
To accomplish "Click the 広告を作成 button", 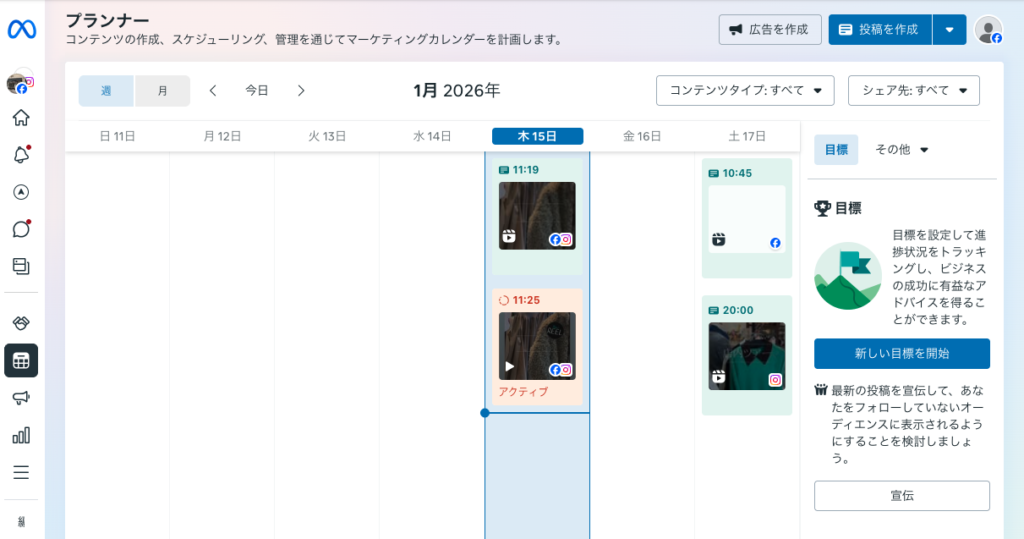I will tap(770, 30).
